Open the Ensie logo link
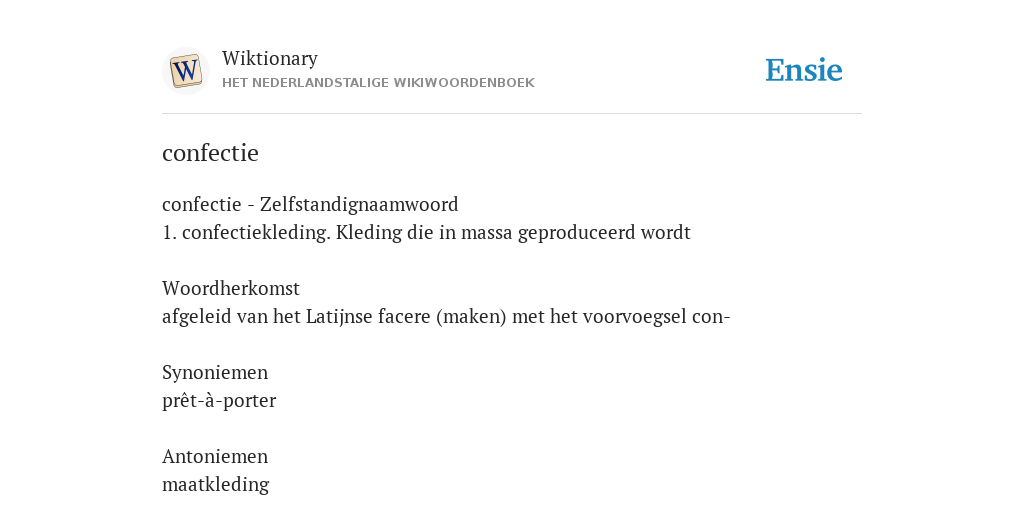 [x=804, y=70]
